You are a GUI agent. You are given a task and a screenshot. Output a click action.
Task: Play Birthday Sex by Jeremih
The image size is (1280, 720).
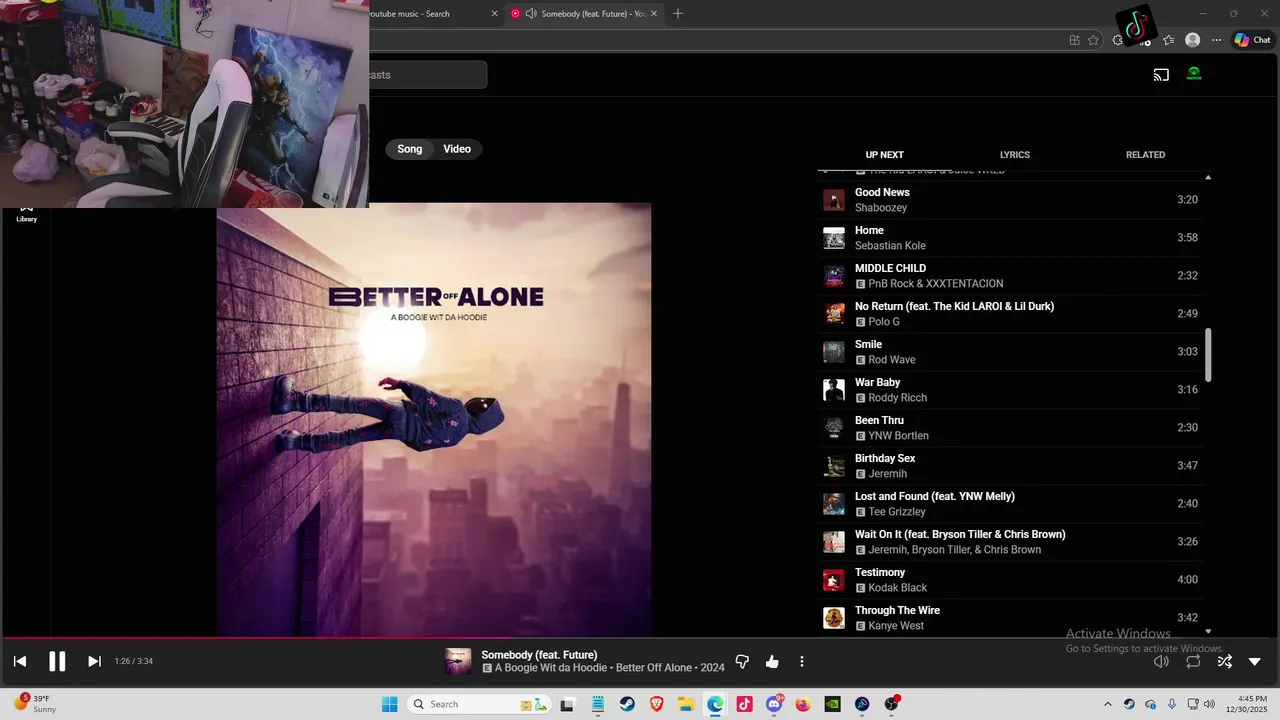[x=1010, y=466]
